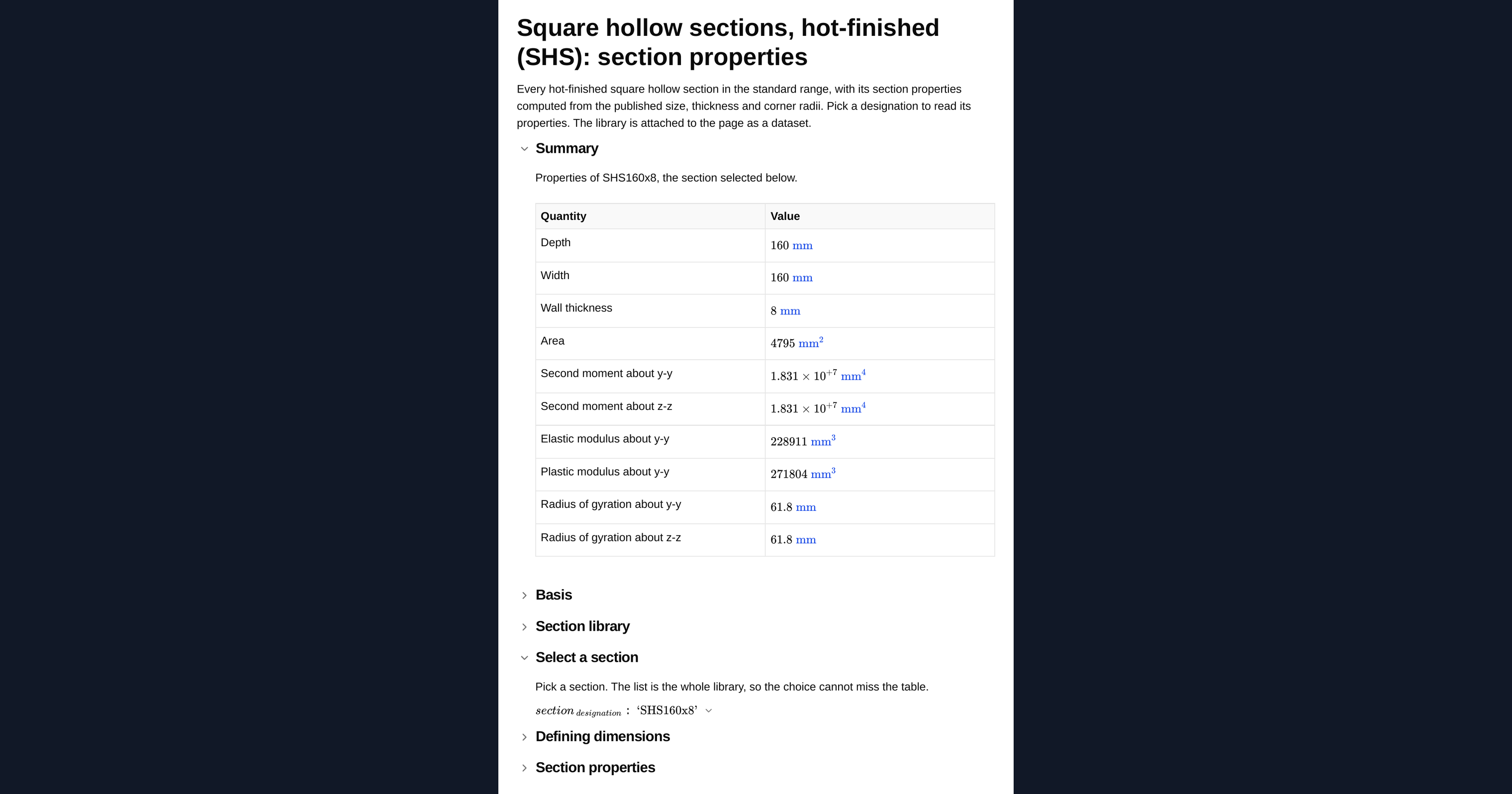Click the Summary heading
1512x794 pixels.
click(x=567, y=149)
